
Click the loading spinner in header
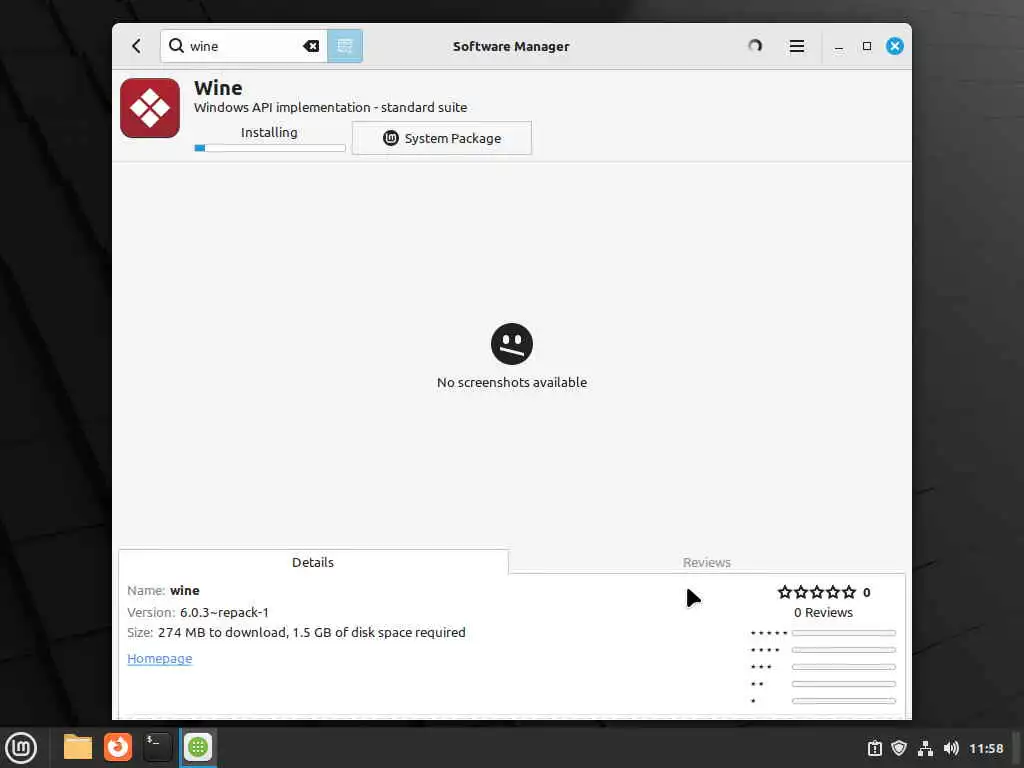point(755,46)
